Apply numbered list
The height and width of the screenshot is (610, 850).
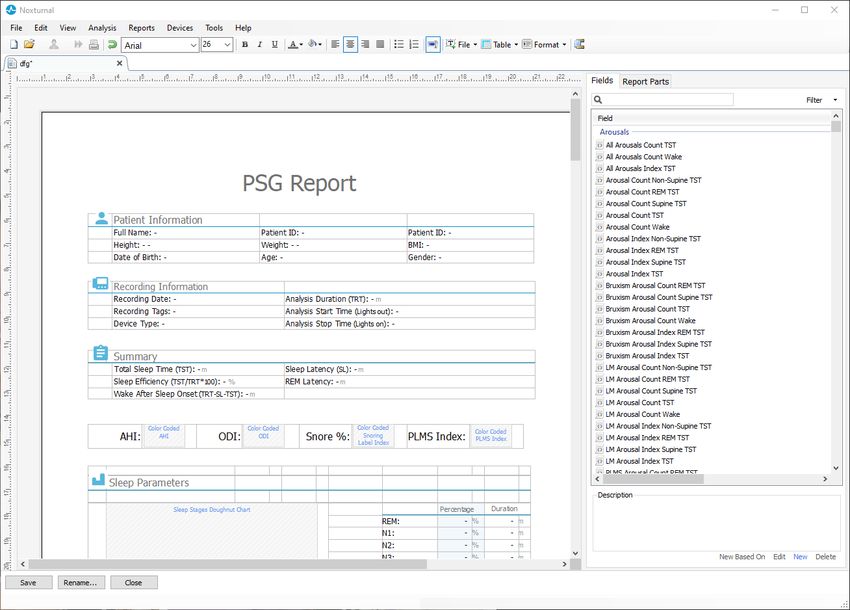[x=414, y=44]
